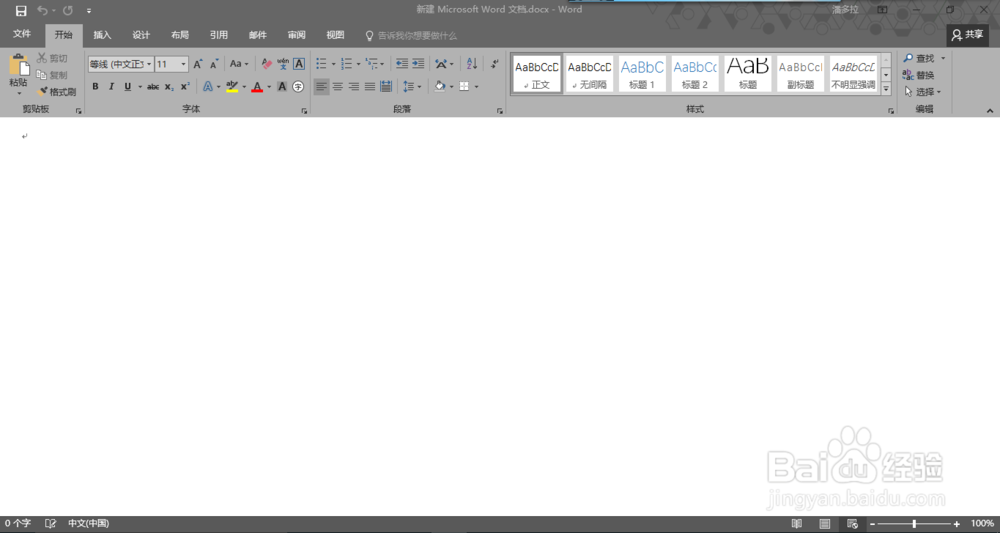Toggle Align Left paragraph button

coord(321,86)
